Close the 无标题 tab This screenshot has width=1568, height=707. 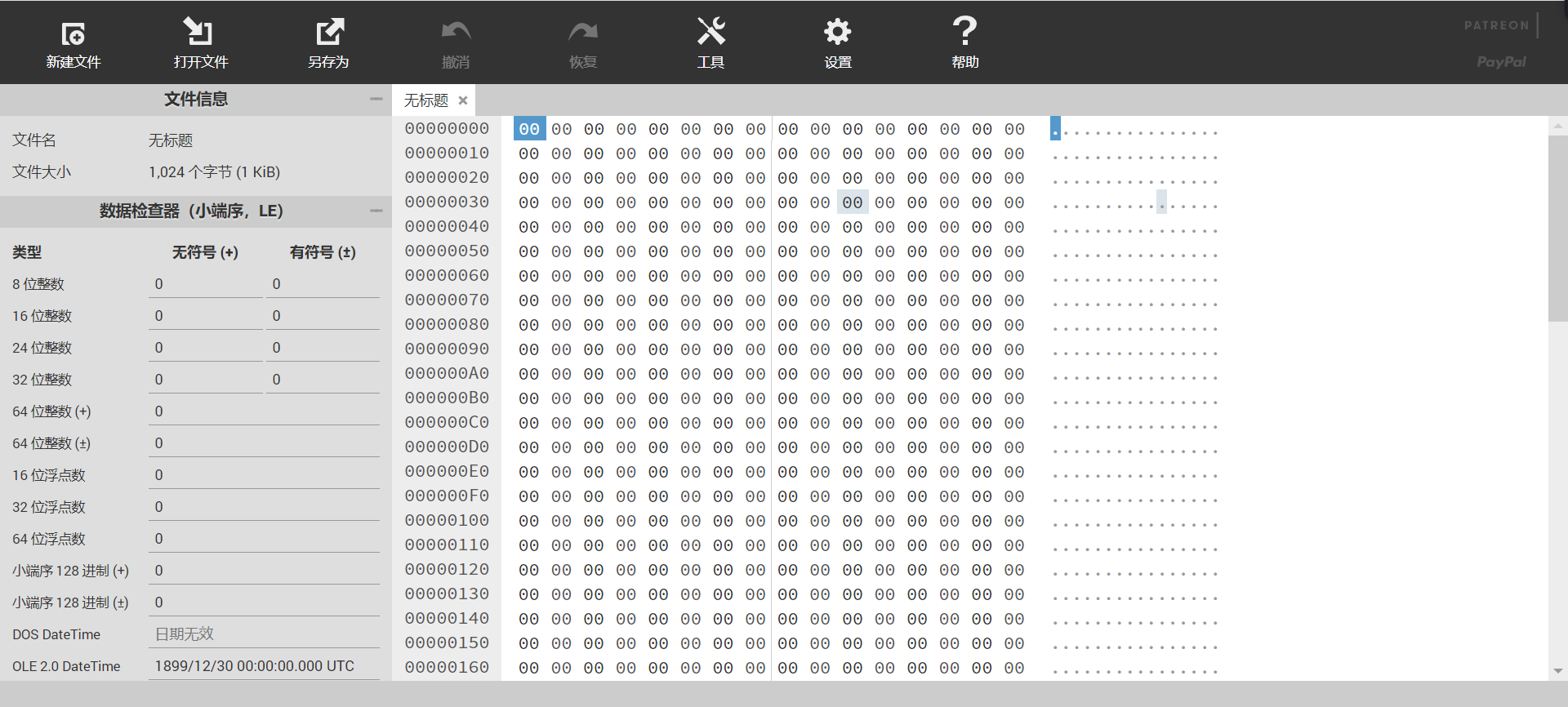point(463,100)
